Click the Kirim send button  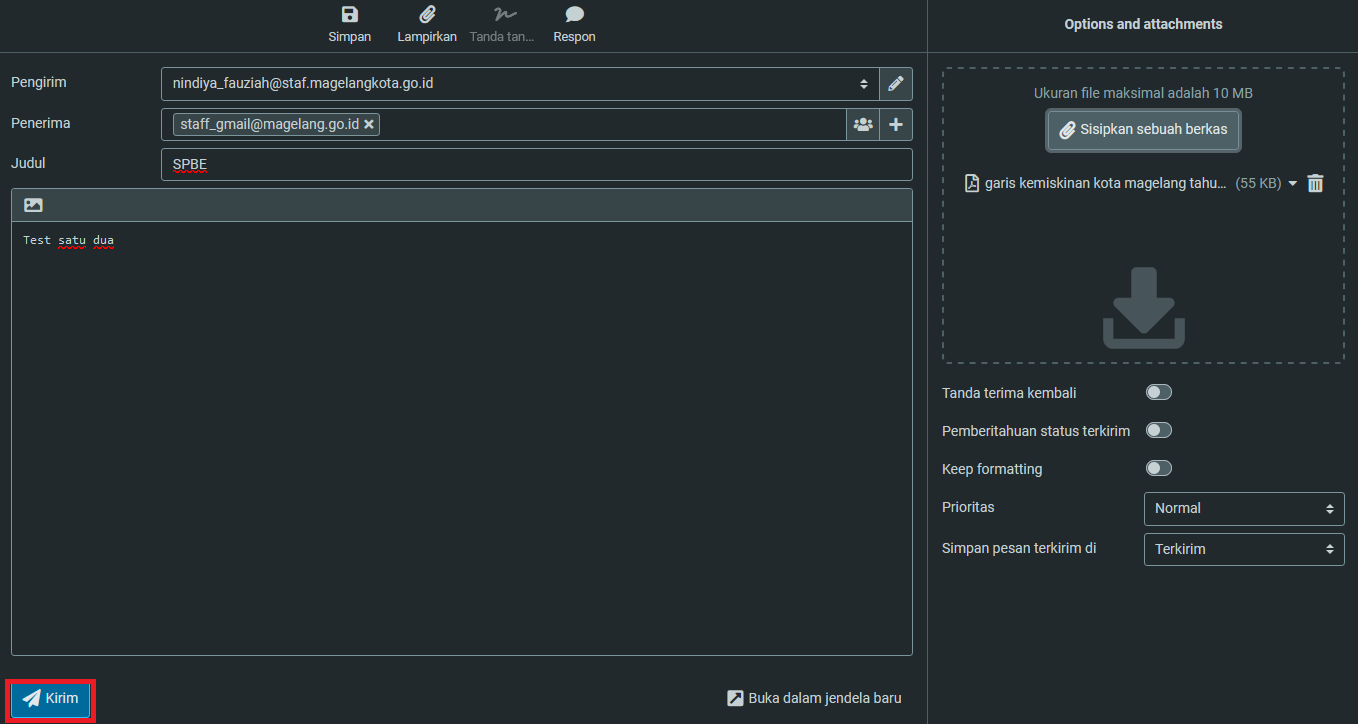click(51, 699)
